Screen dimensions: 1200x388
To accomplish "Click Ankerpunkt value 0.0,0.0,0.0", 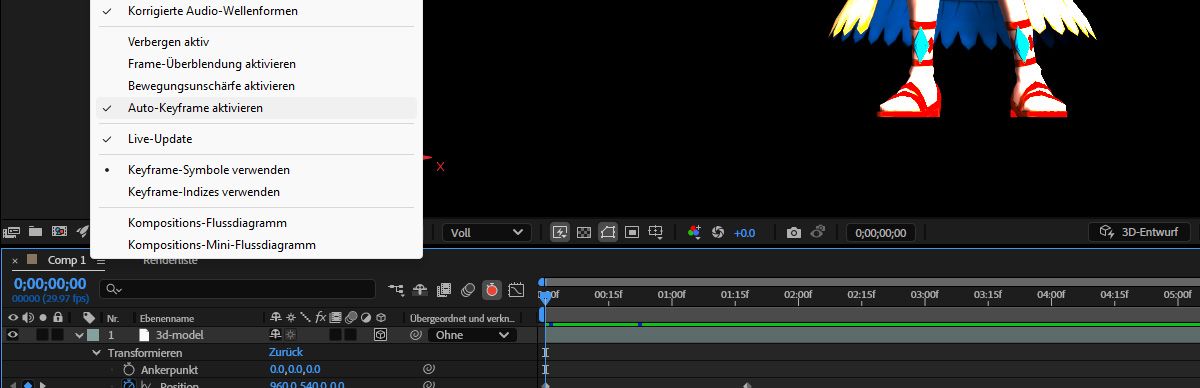I will [295, 370].
